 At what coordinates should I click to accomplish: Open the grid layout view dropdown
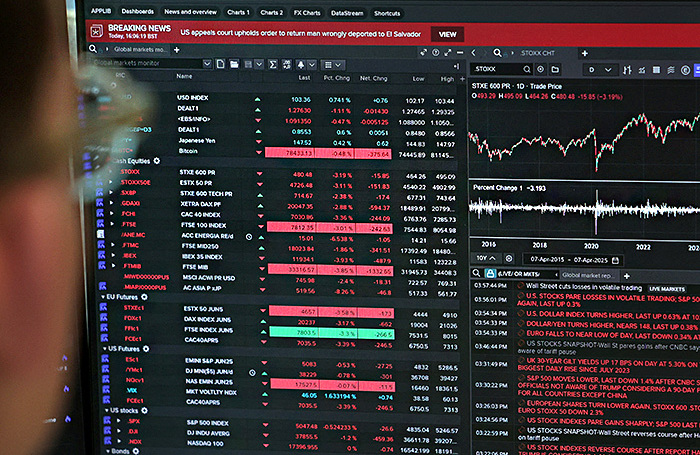pos(333,65)
